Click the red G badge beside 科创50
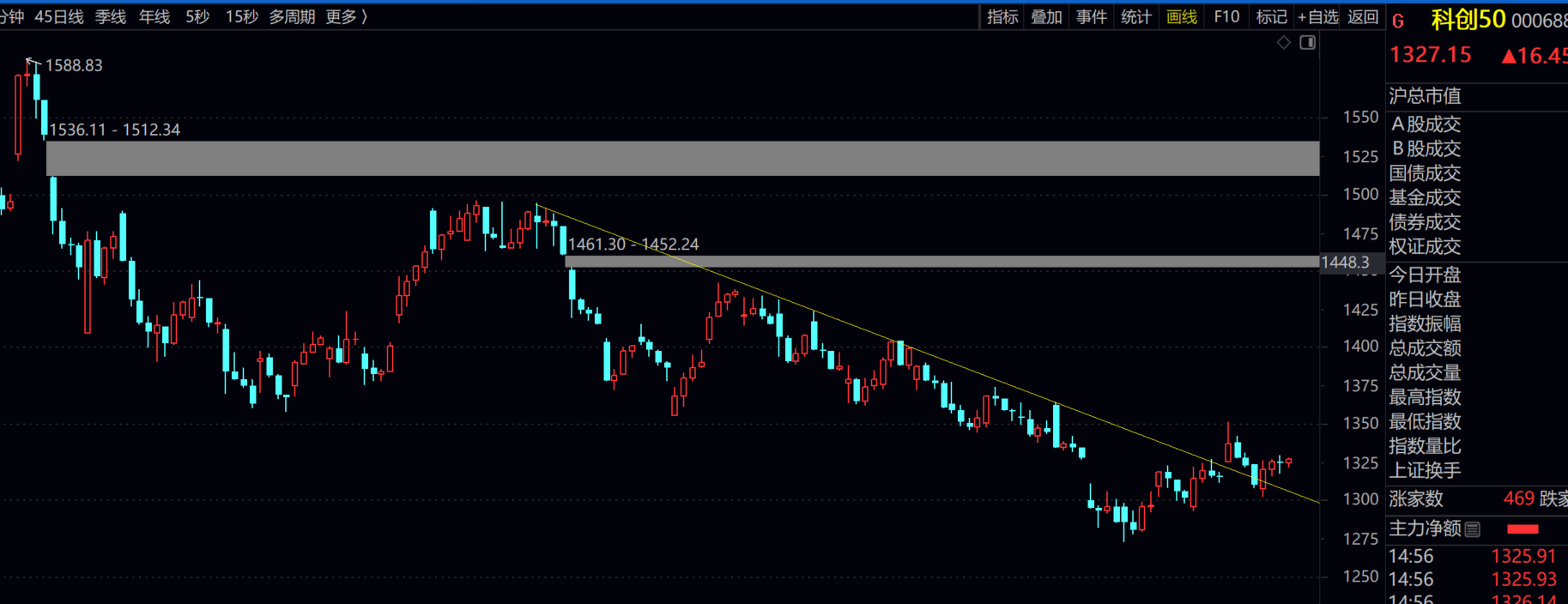Screen dimensions: 1568x604 pyautogui.click(x=1398, y=21)
